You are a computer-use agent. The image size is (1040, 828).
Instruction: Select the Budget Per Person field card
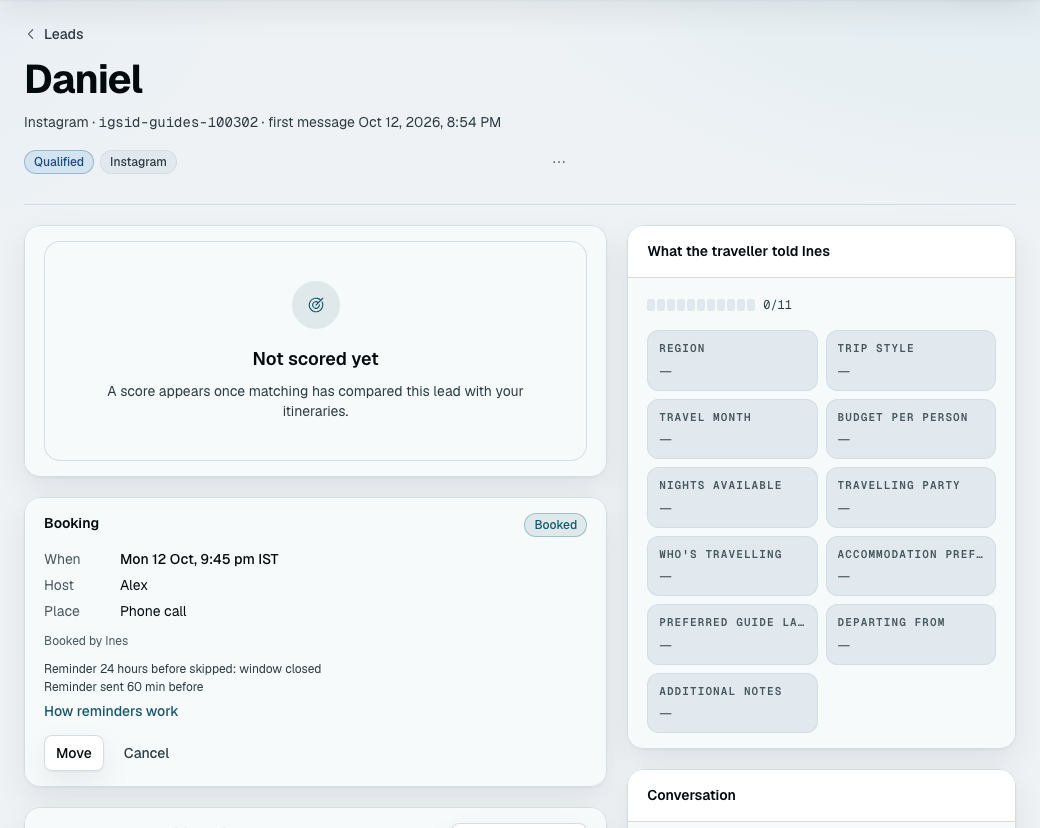911,429
